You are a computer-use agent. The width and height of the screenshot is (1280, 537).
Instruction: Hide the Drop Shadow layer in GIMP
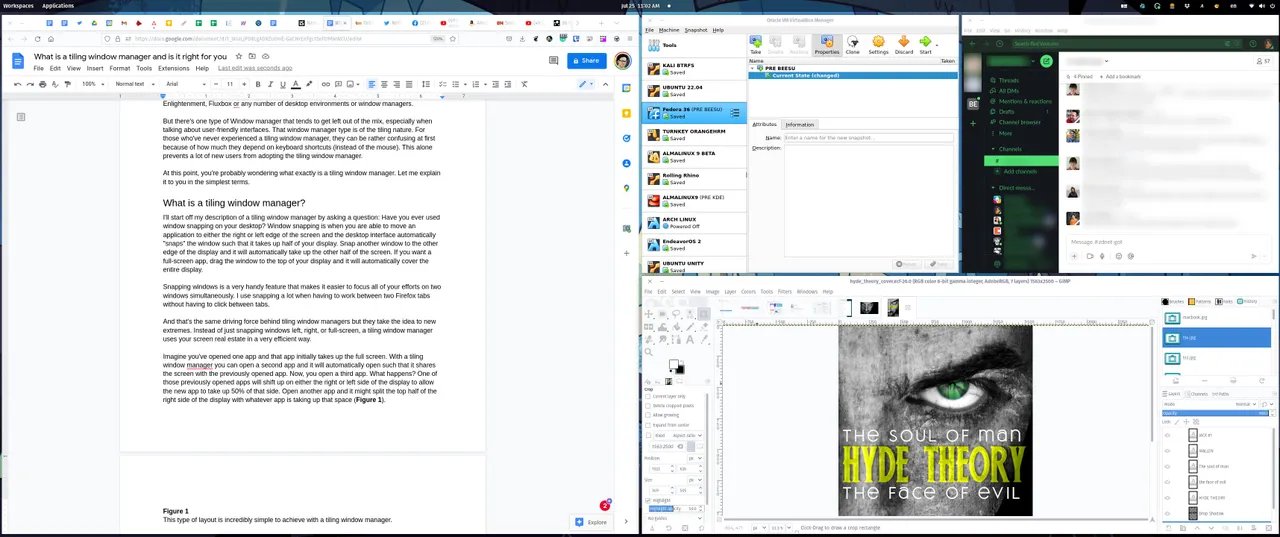pyautogui.click(x=1167, y=513)
